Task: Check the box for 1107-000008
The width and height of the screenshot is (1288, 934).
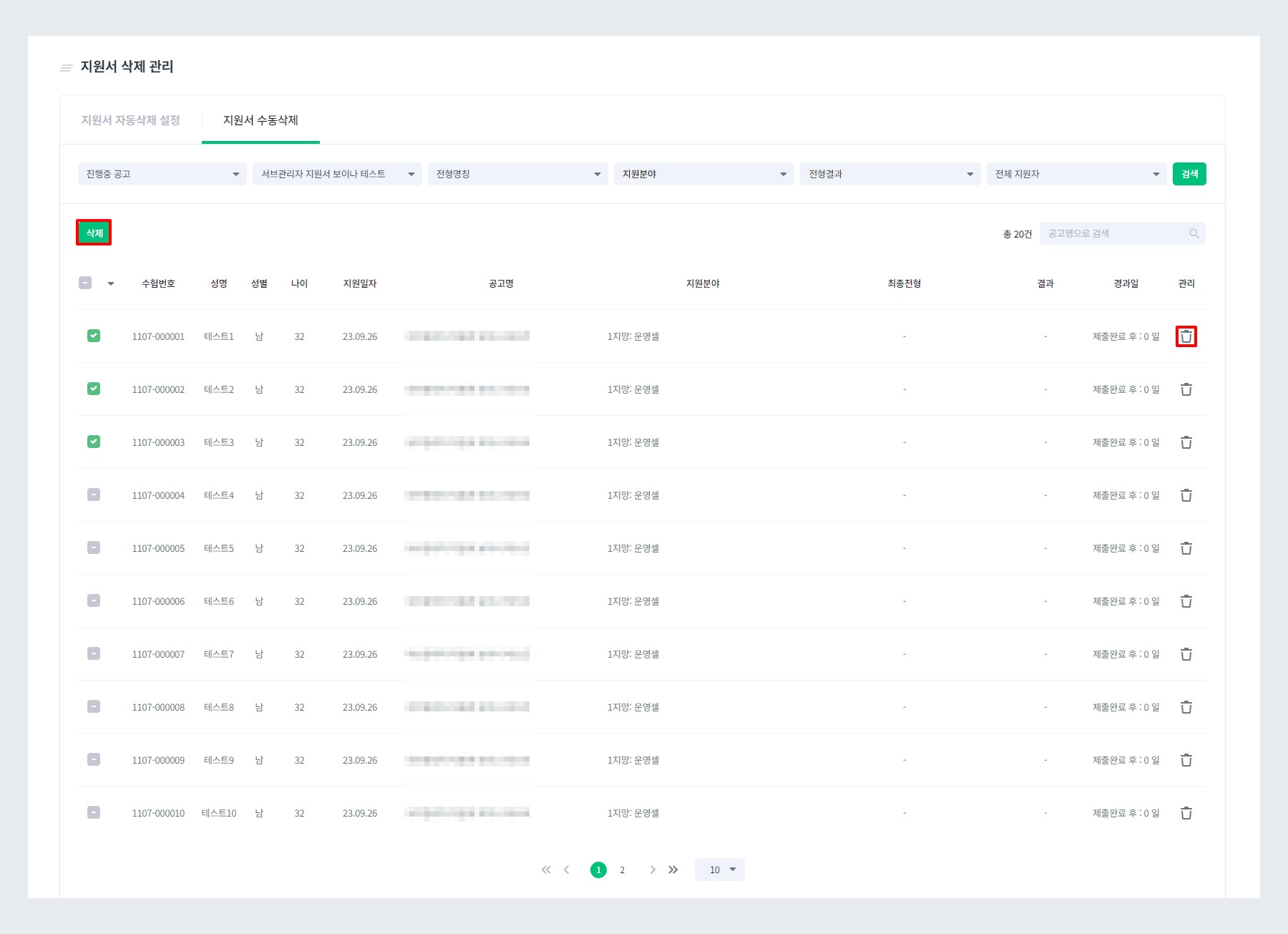Action: point(94,706)
